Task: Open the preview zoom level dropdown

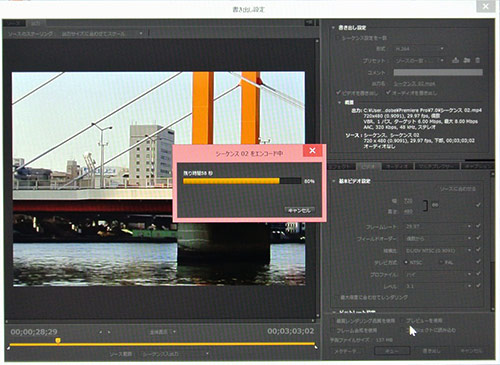Action: coord(162,332)
